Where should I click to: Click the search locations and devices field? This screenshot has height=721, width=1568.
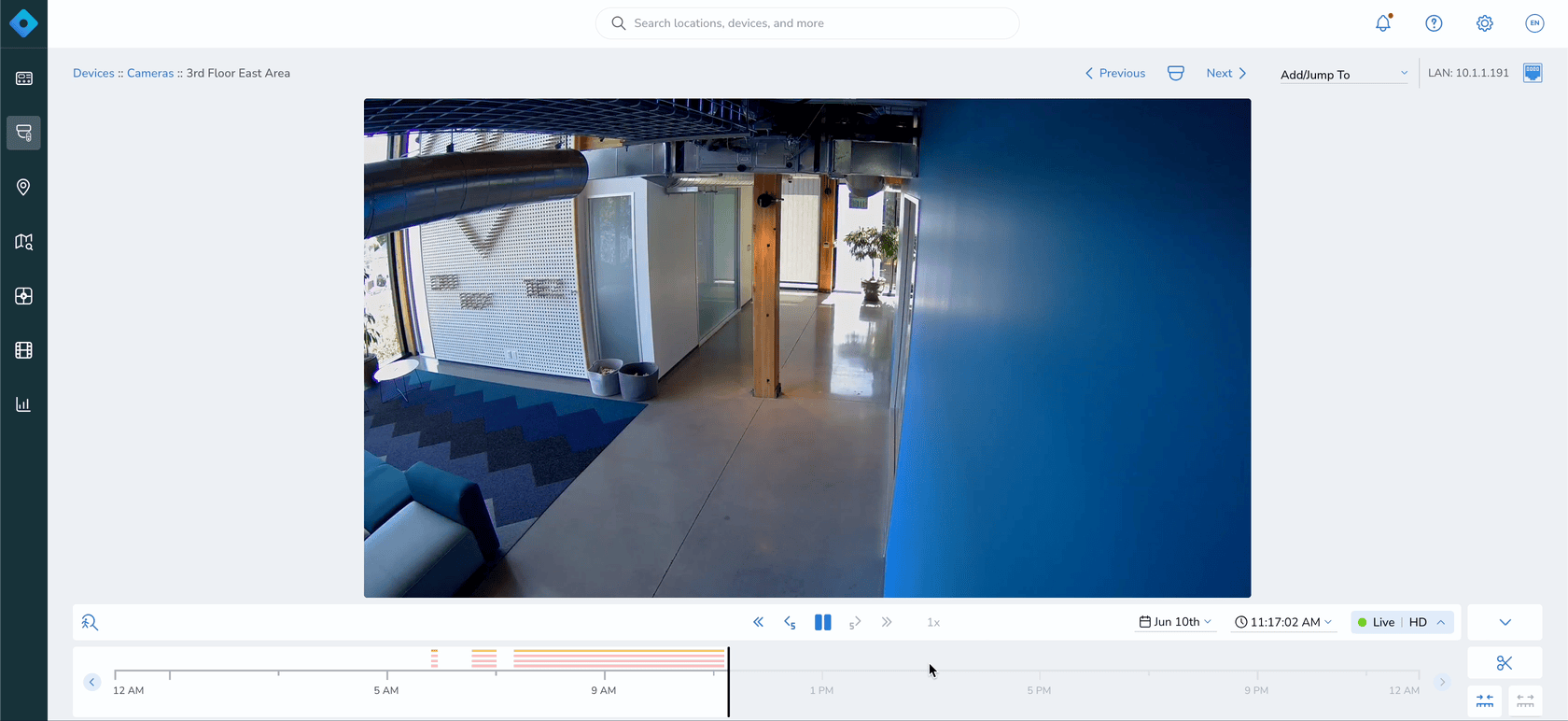coord(807,23)
